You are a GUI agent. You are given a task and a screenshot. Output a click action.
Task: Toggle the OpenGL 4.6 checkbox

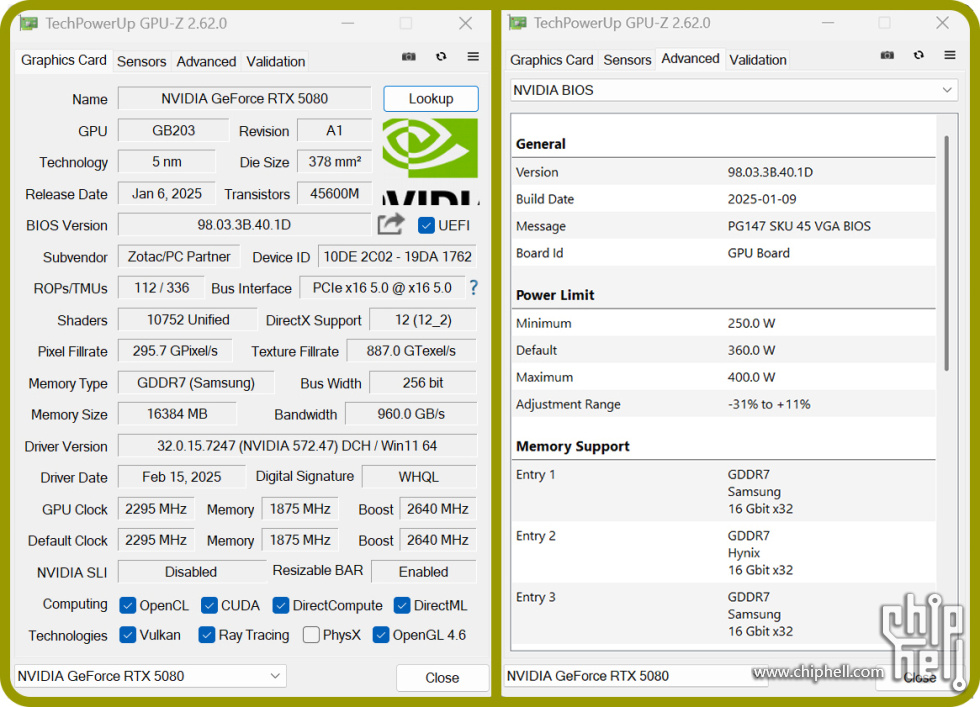click(x=381, y=634)
